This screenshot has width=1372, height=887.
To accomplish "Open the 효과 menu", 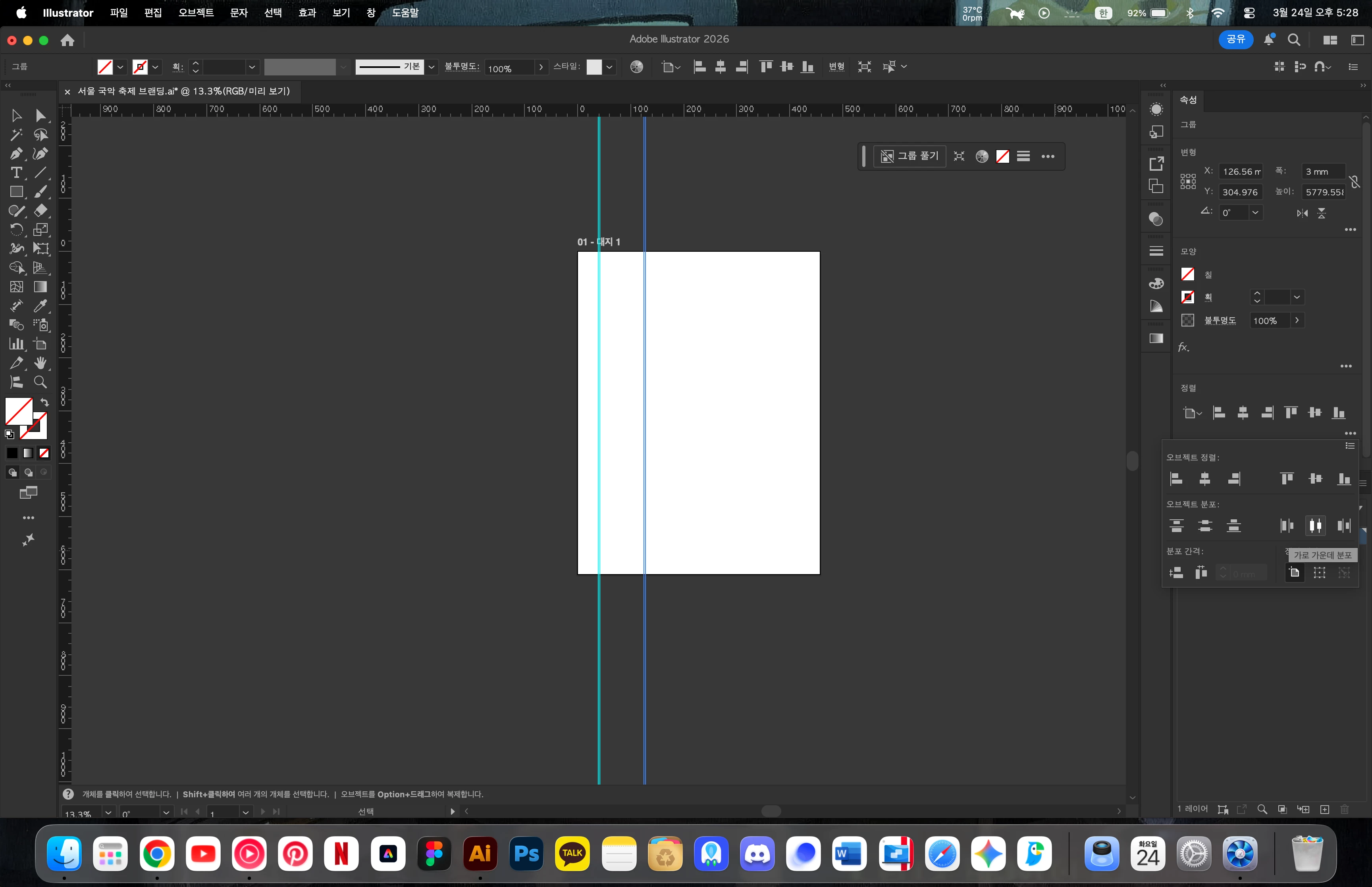I will 307,13.
